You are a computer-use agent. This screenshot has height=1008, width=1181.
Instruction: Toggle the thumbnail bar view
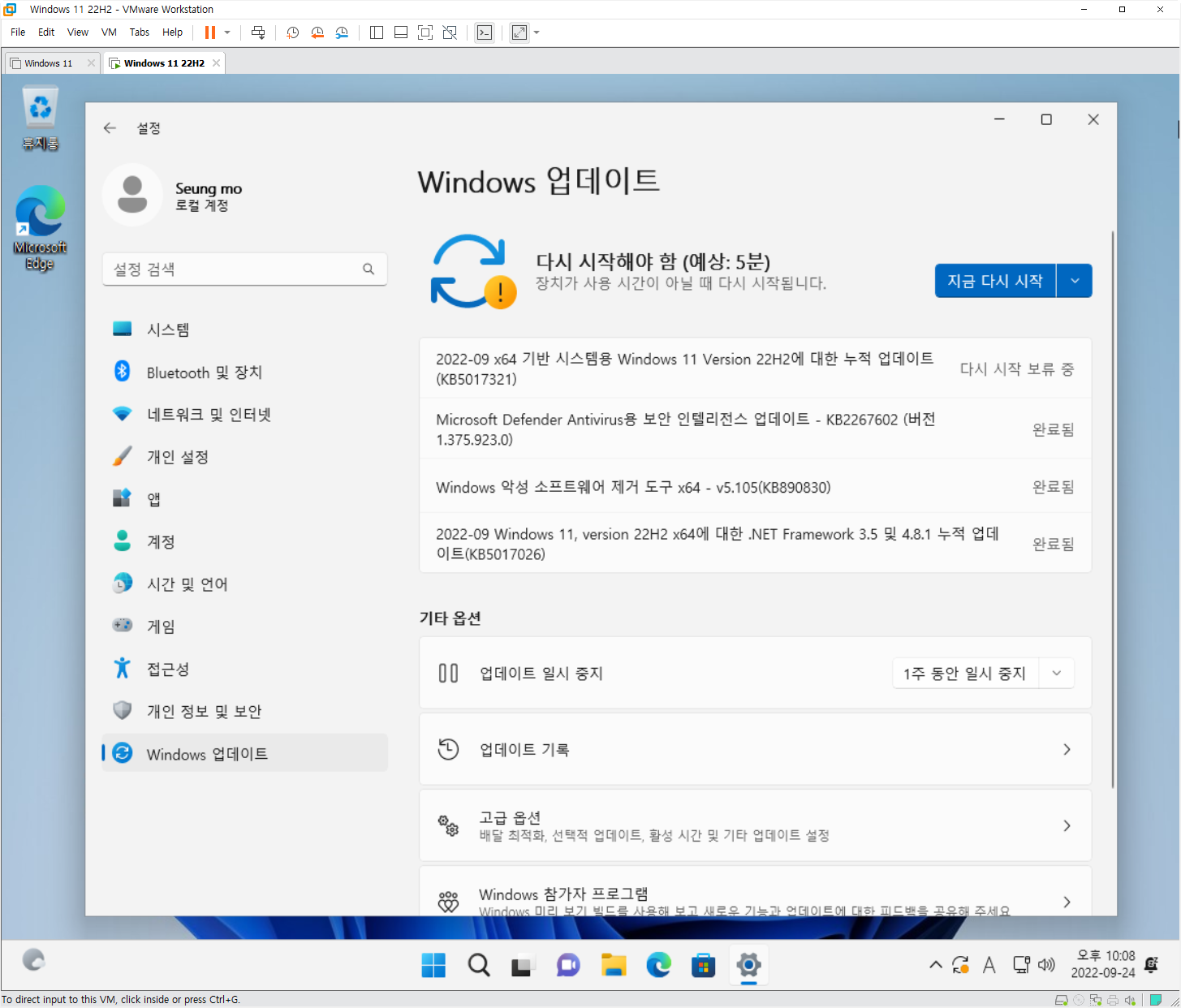coord(401,32)
